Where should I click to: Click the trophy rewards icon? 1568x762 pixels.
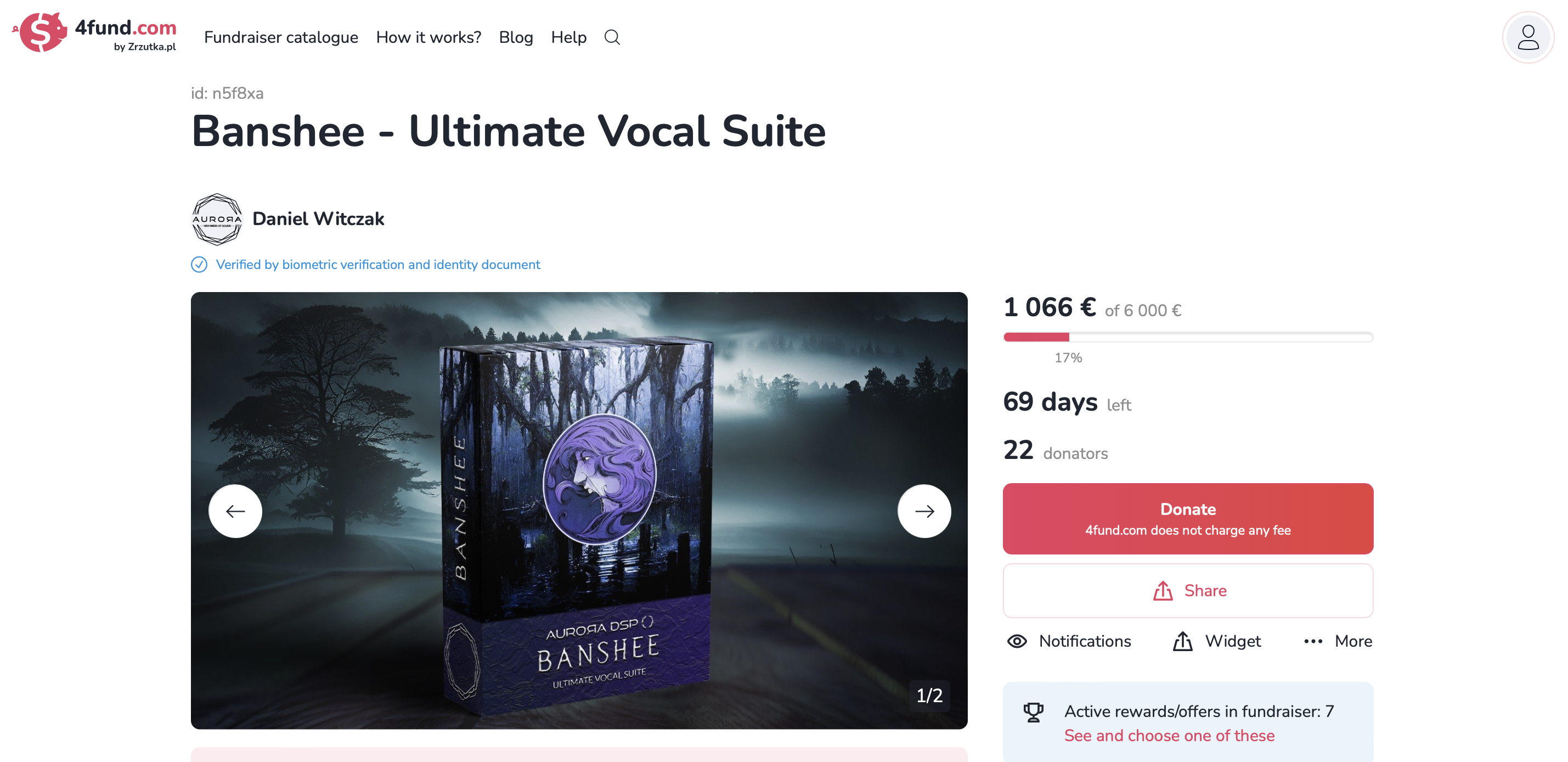(1033, 711)
